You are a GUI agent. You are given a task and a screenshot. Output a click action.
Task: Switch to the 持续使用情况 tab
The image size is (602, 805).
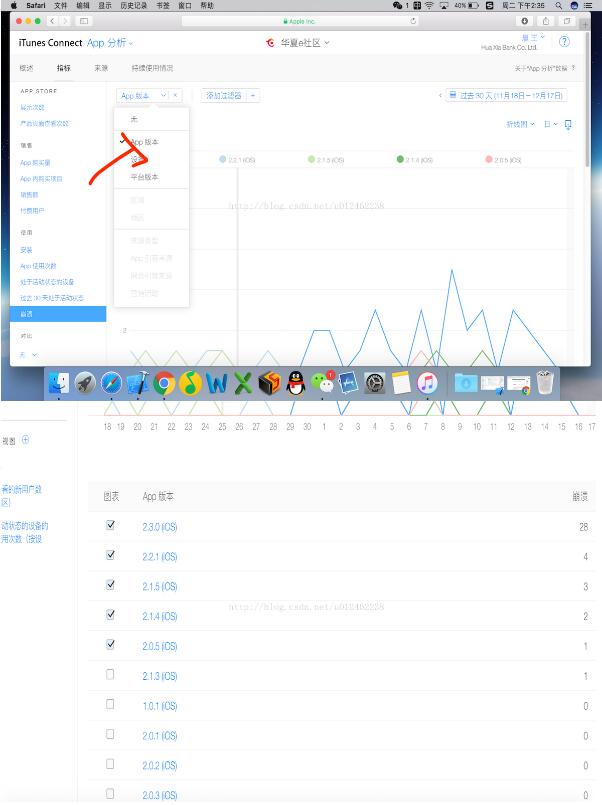pyautogui.click(x=152, y=68)
